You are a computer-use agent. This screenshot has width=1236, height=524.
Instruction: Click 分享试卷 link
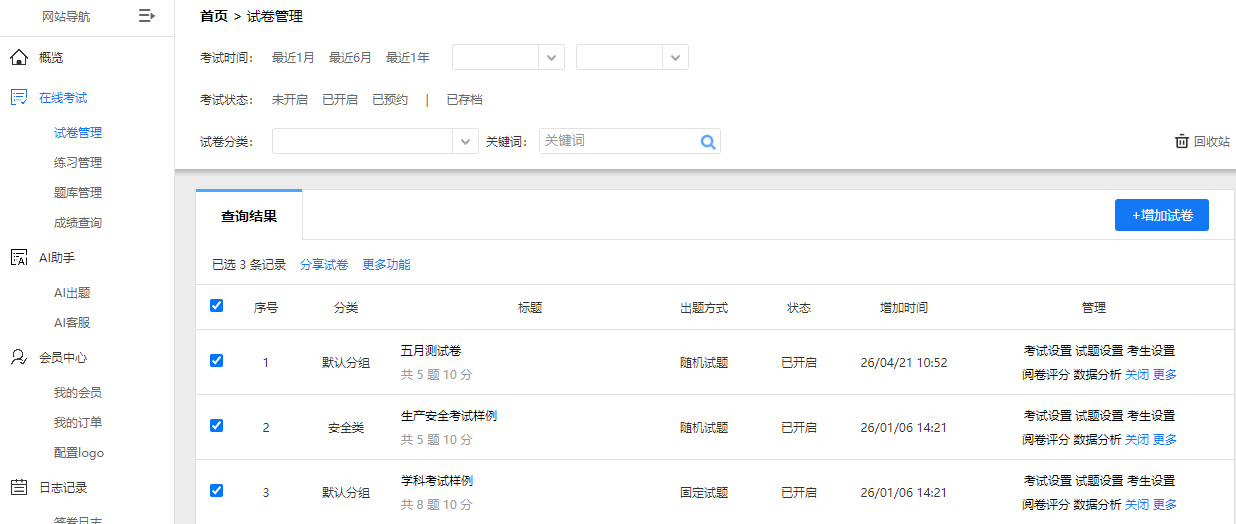(324, 265)
